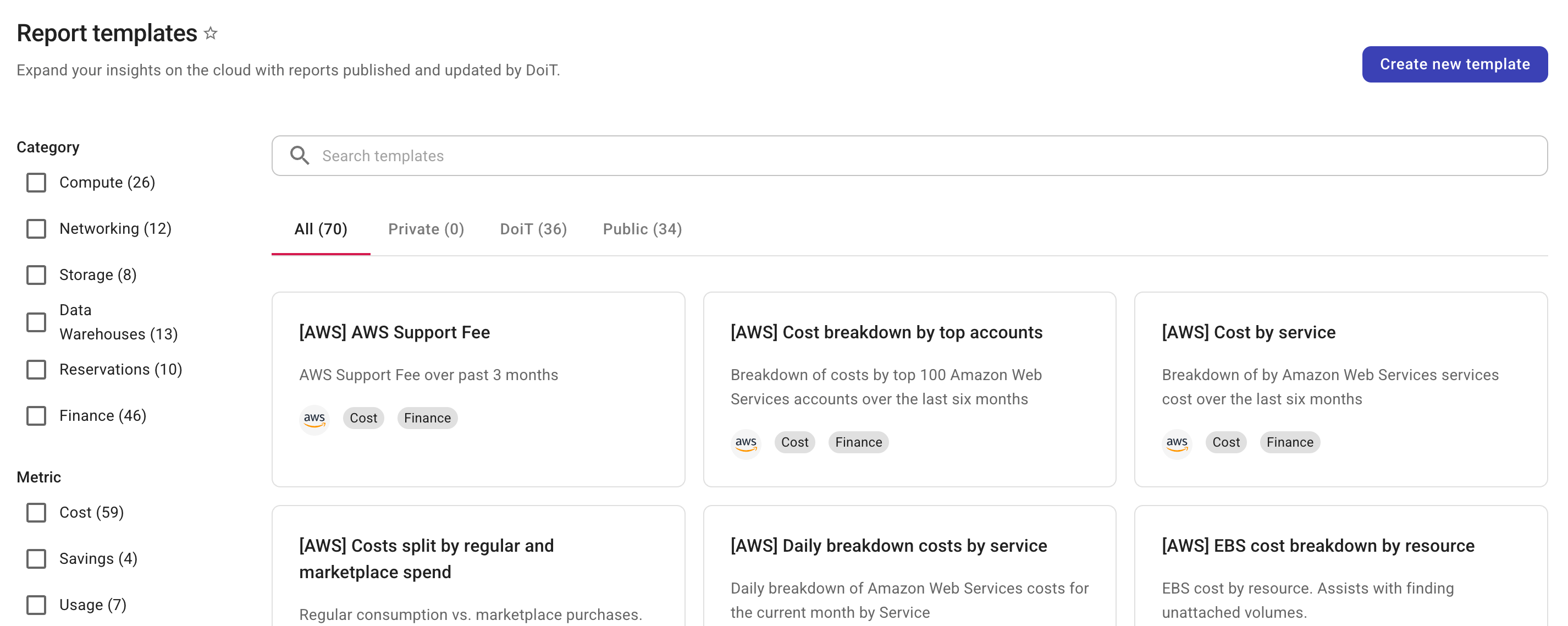1568x626 pixels.
Task: Check the Cost (59) metric filter
Action: pyautogui.click(x=36, y=512)
